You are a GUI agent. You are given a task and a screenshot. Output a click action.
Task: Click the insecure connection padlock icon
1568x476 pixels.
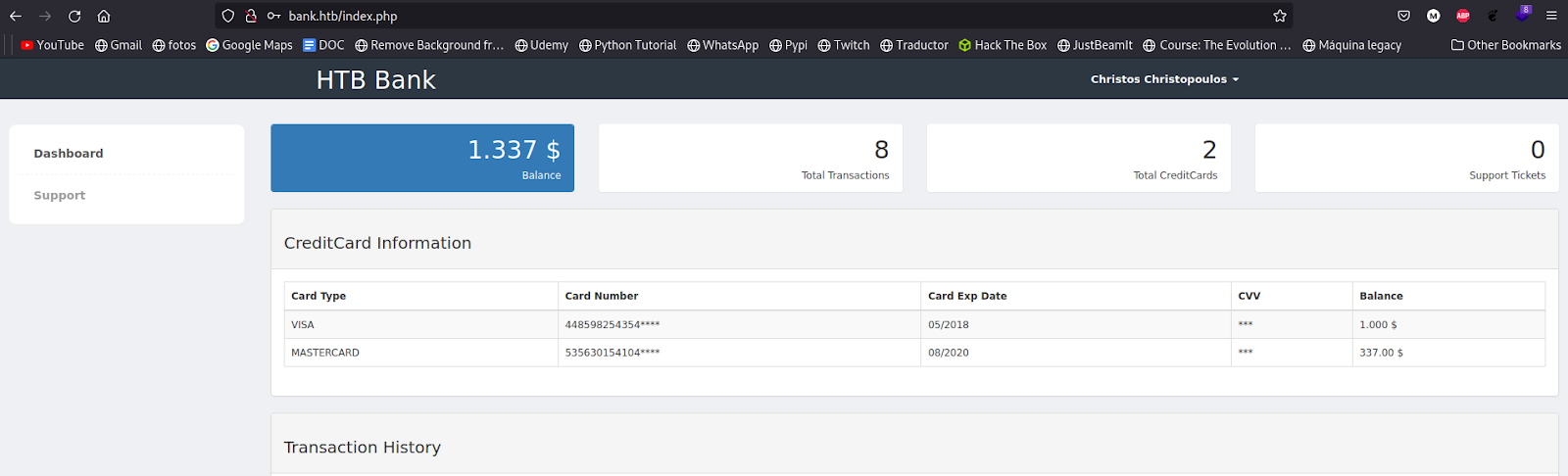251,16
